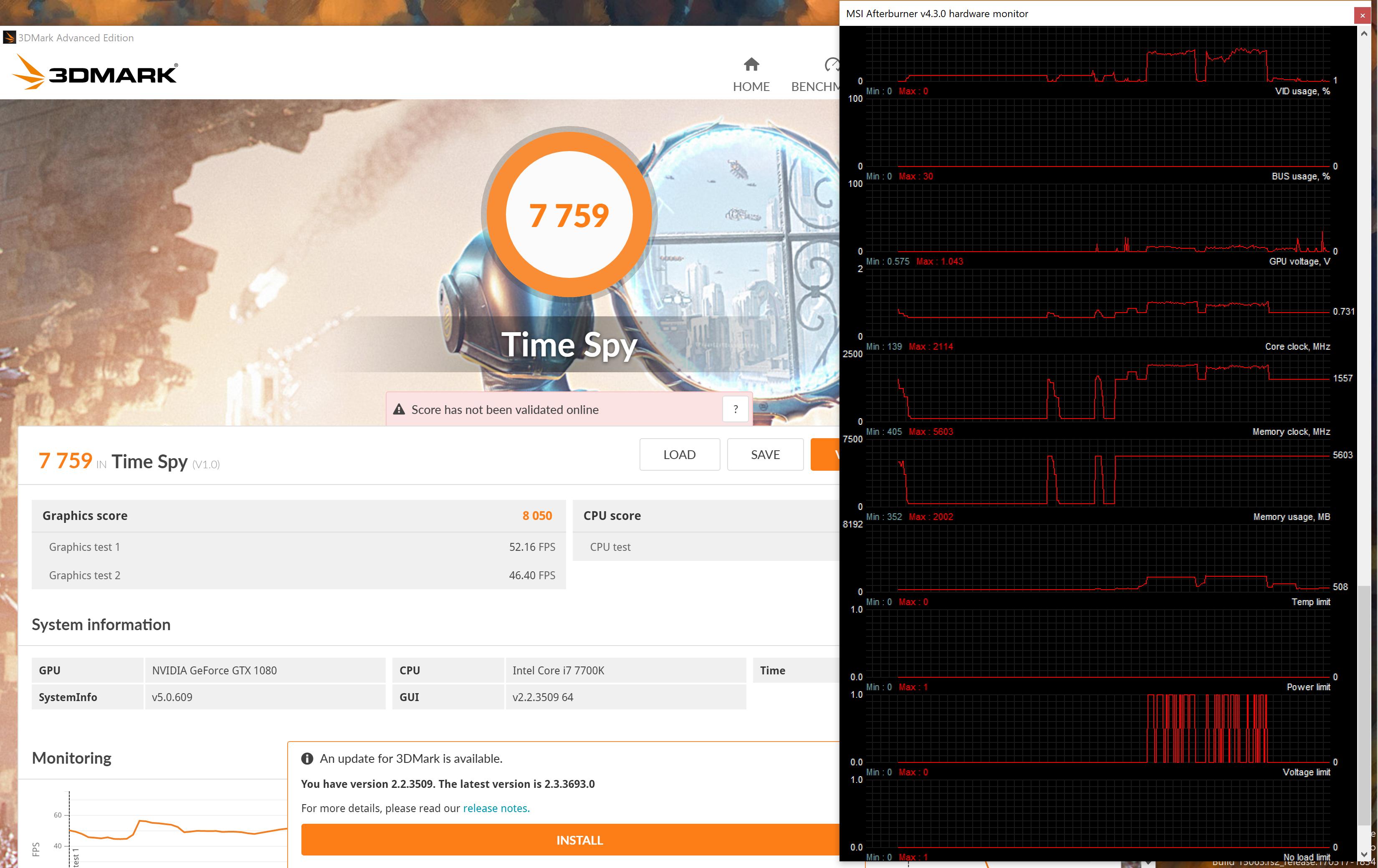Click the HOME house icon
The height and width of the screenshot is (868, 1378).
coord(751,64)
